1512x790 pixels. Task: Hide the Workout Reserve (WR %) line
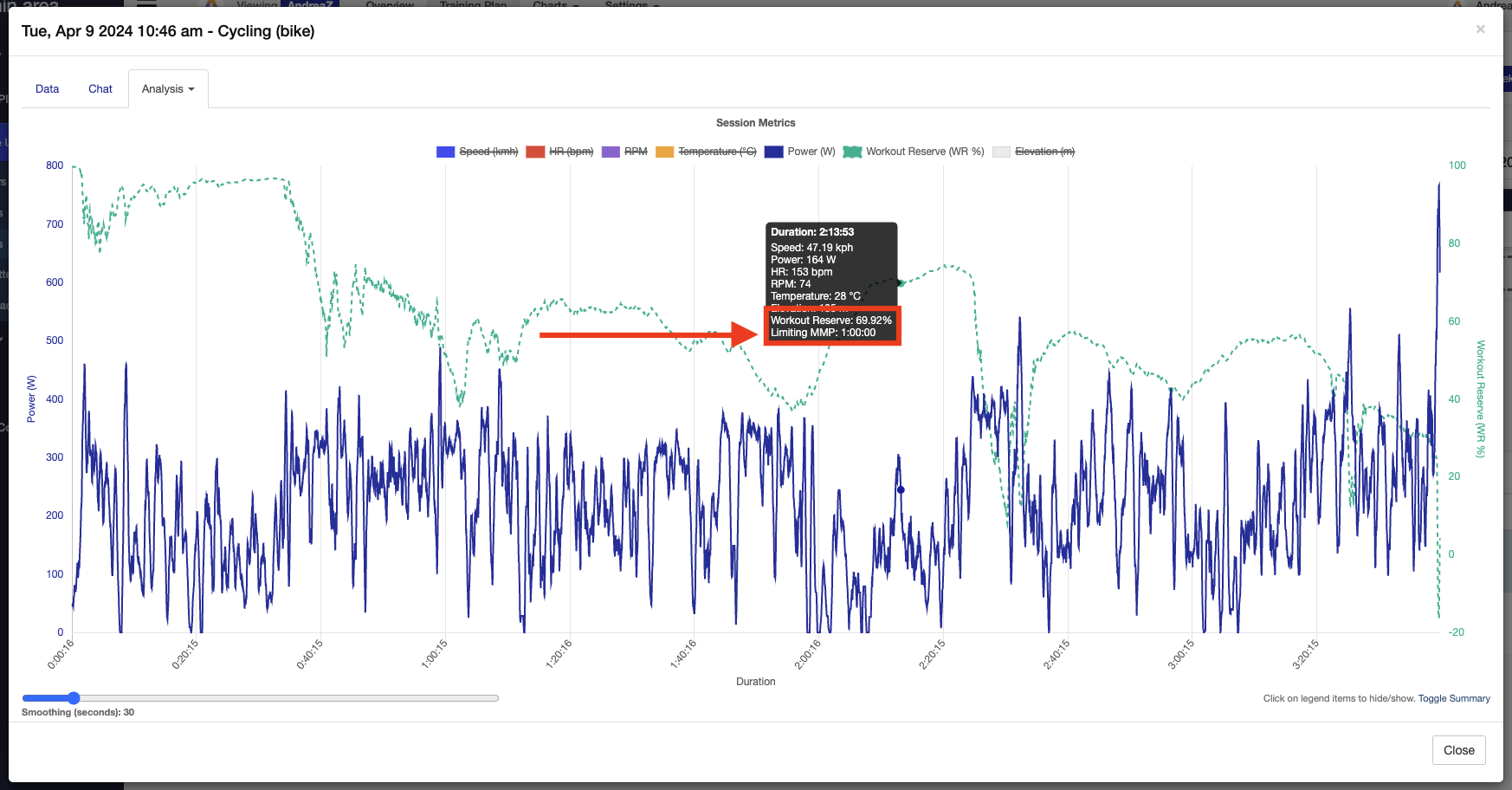(925, 152)
